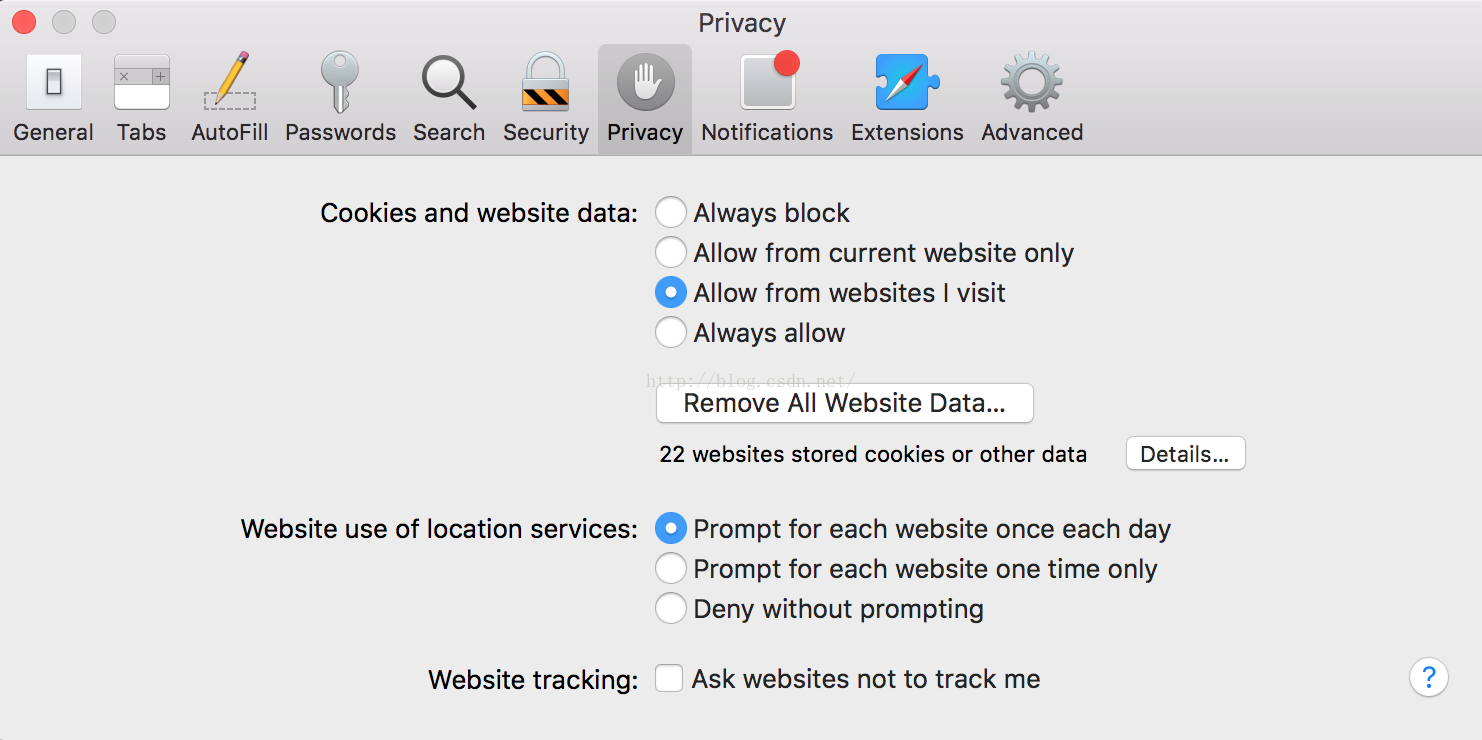Open the General preferences pane
This screenshot has height=740, width=1482.
[53, 98]
